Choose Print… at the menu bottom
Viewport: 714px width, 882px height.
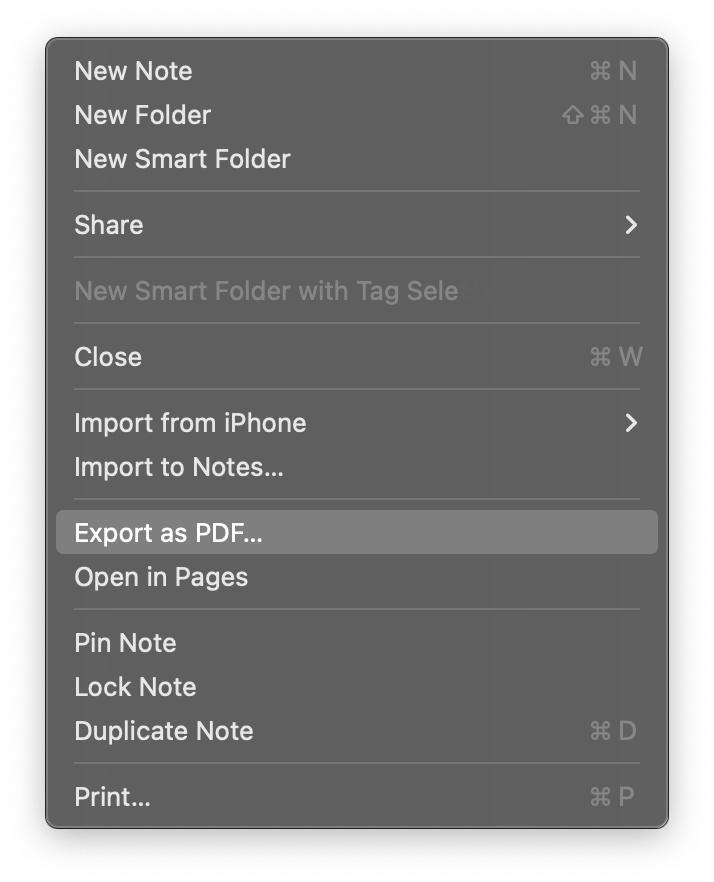(x=357, y=797)
